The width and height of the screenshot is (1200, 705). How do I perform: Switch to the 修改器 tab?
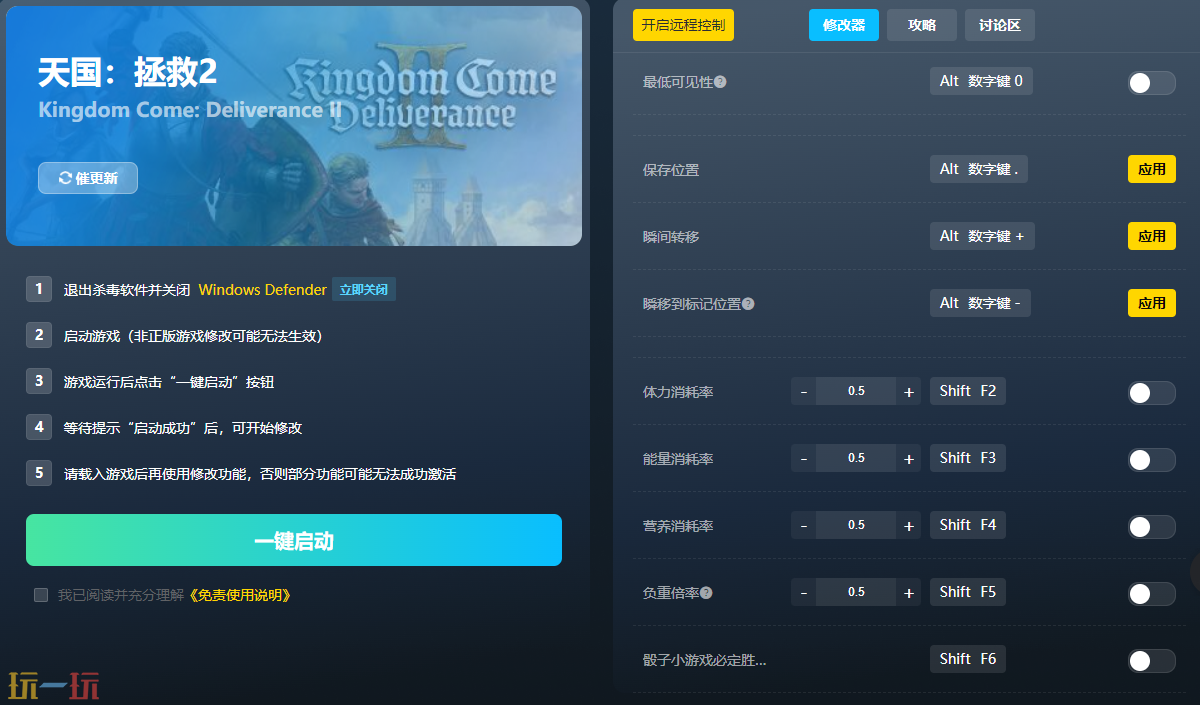tap(844, 25)
